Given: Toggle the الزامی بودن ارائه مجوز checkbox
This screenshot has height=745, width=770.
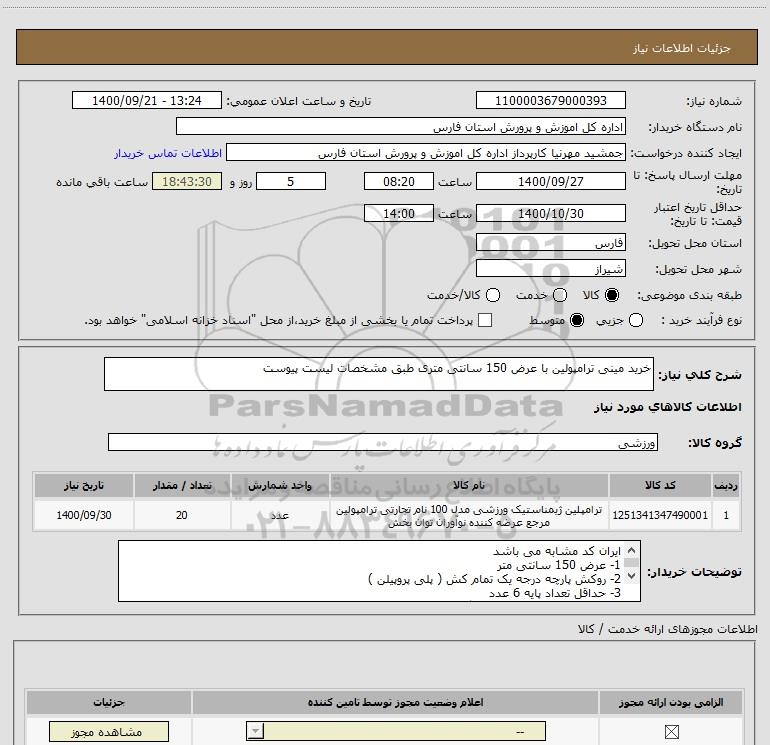Looking at the screenshot, I should coord(671,732).
